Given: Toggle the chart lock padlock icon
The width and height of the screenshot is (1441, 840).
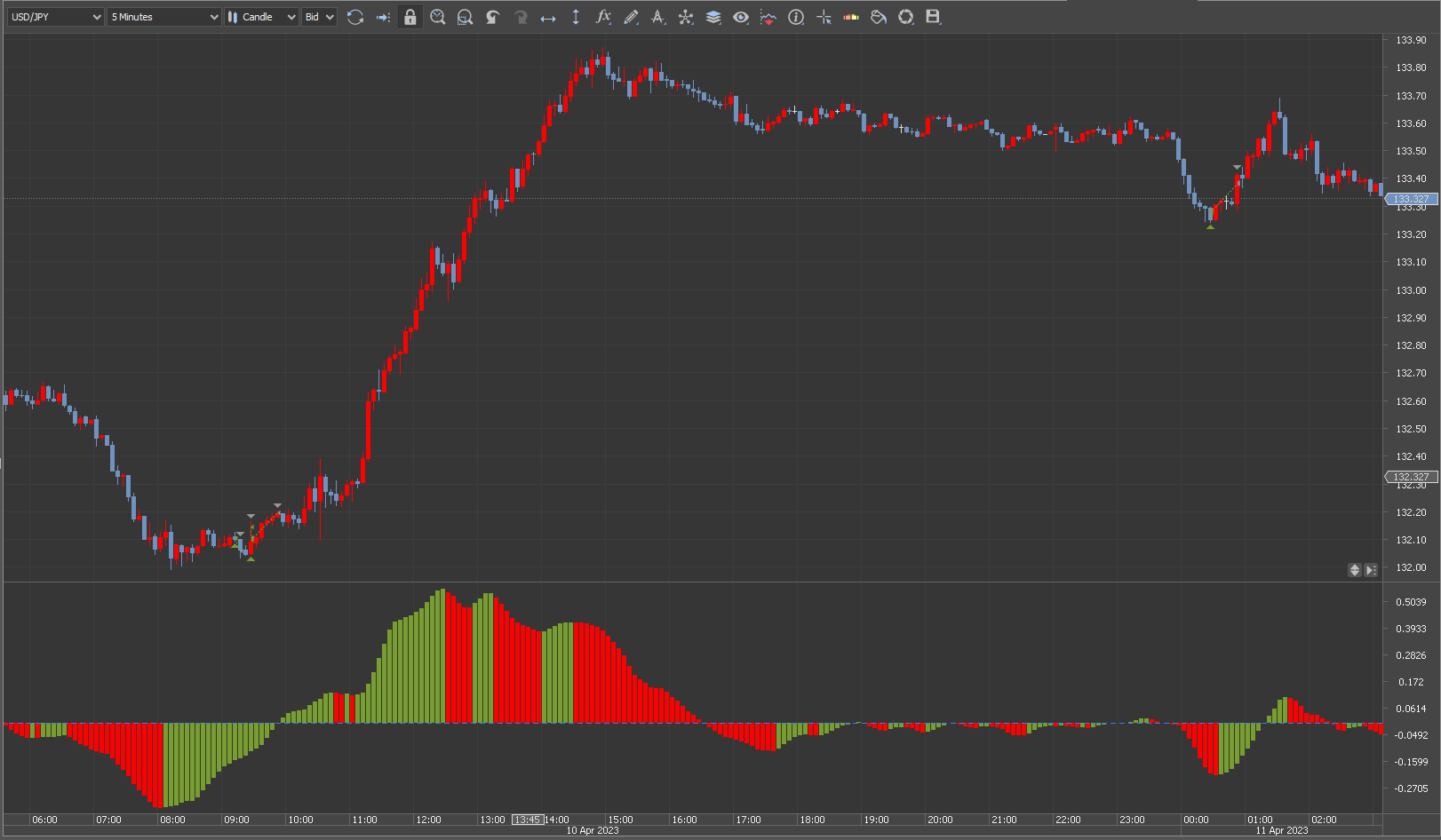Looking at the screenshot, I should [x=410, y=17].
